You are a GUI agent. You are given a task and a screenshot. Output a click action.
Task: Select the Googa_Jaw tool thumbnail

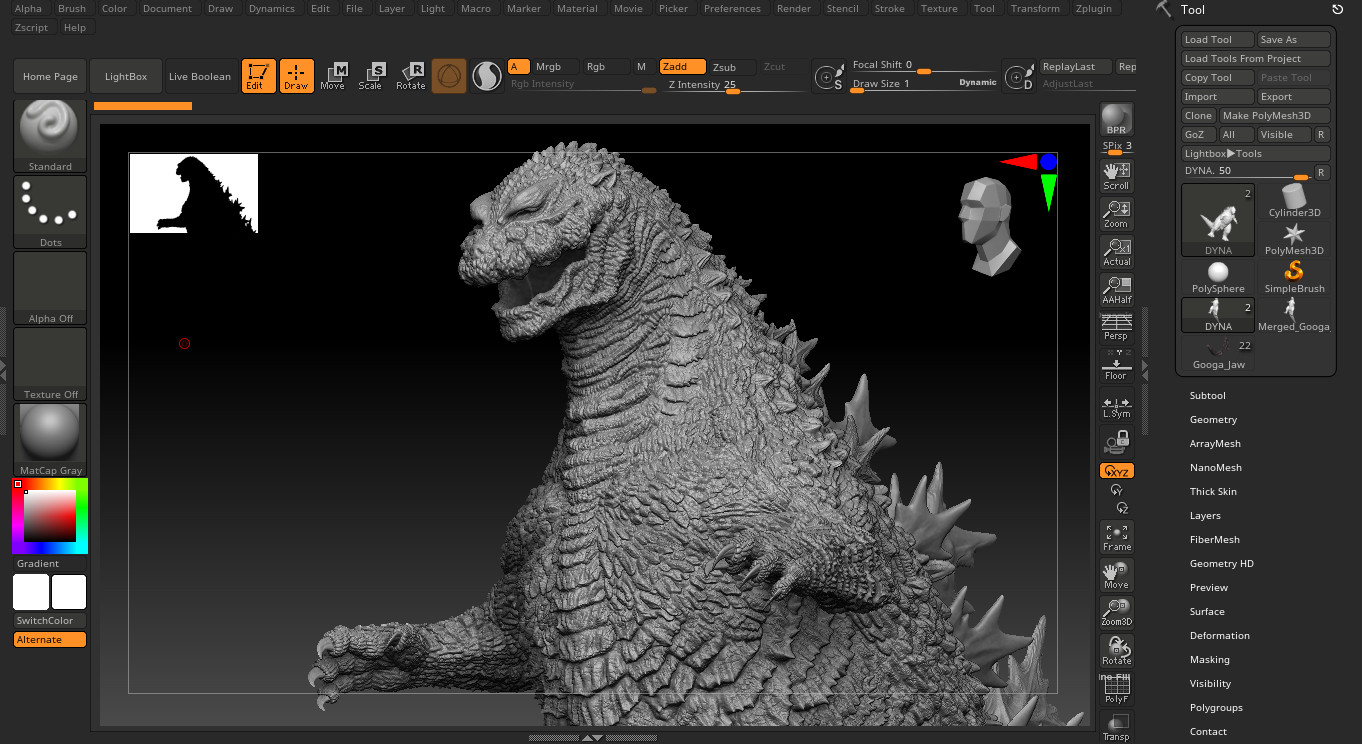click(x=1218, y=354)
